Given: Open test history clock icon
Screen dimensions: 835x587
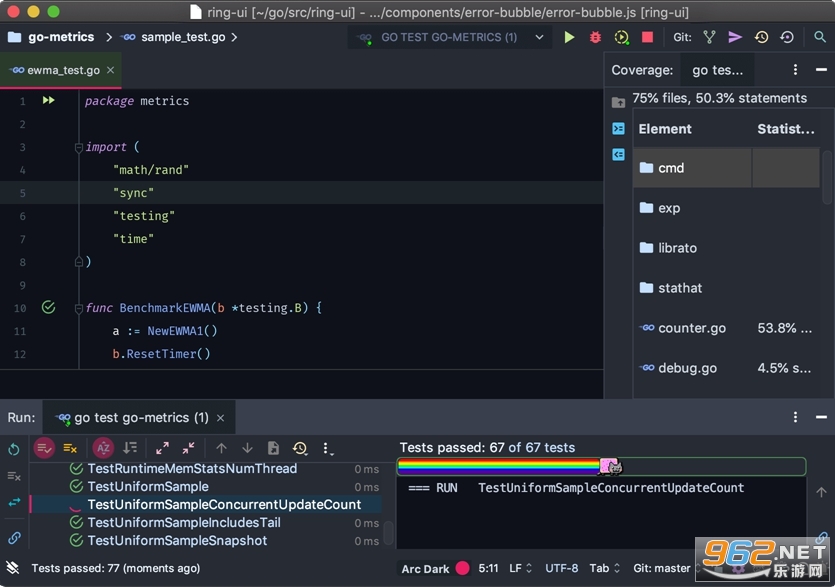Looking at the screenshot, I should point(300,449).
